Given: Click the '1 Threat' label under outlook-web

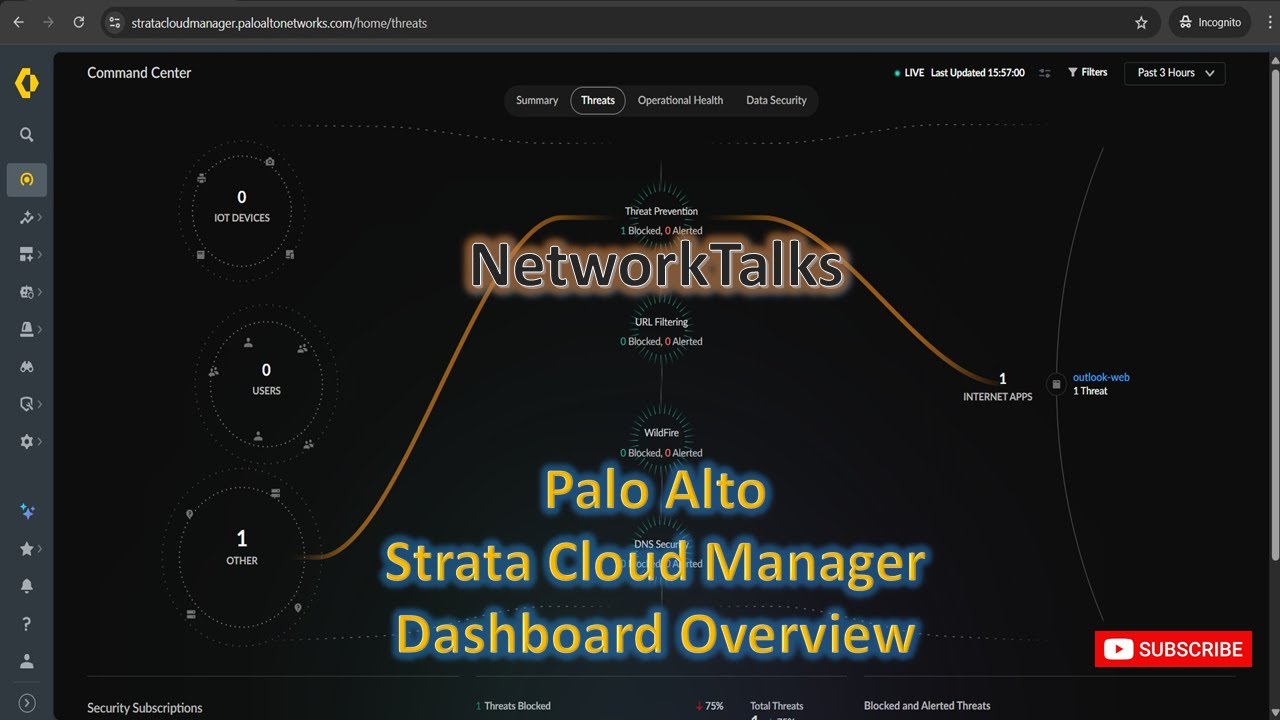Looking at the screenshot, I should click(1090, 391).
